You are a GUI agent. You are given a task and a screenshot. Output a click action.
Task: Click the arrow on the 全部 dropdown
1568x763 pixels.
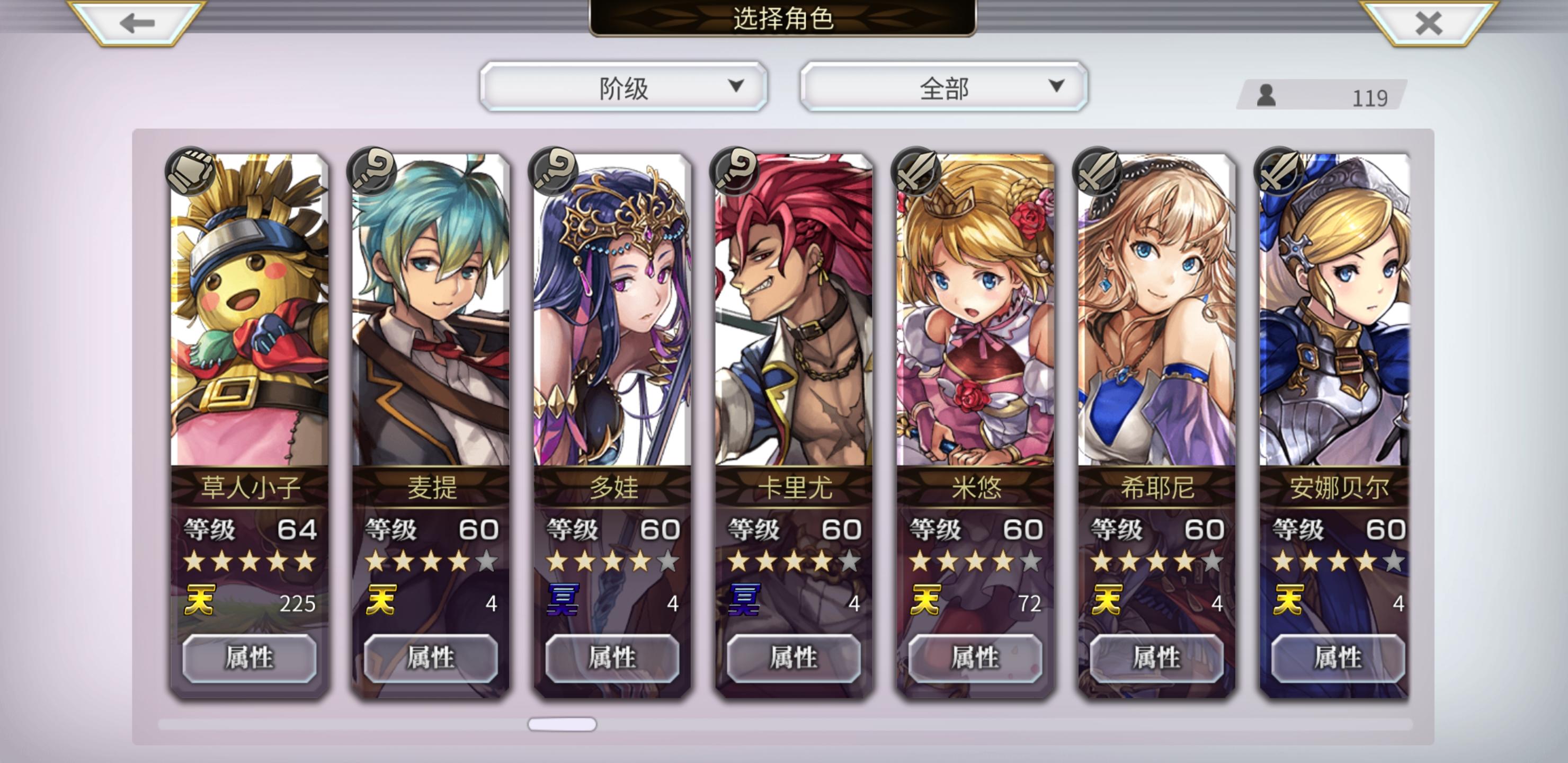pyautogui.click(x=1057, y=86)
